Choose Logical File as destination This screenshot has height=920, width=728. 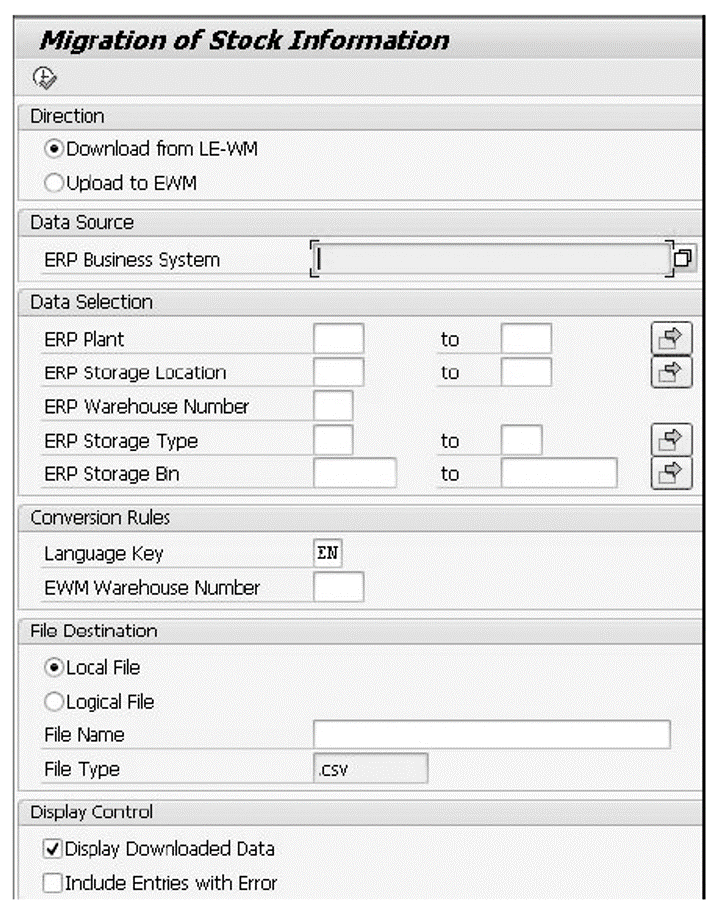pos(54,701)
